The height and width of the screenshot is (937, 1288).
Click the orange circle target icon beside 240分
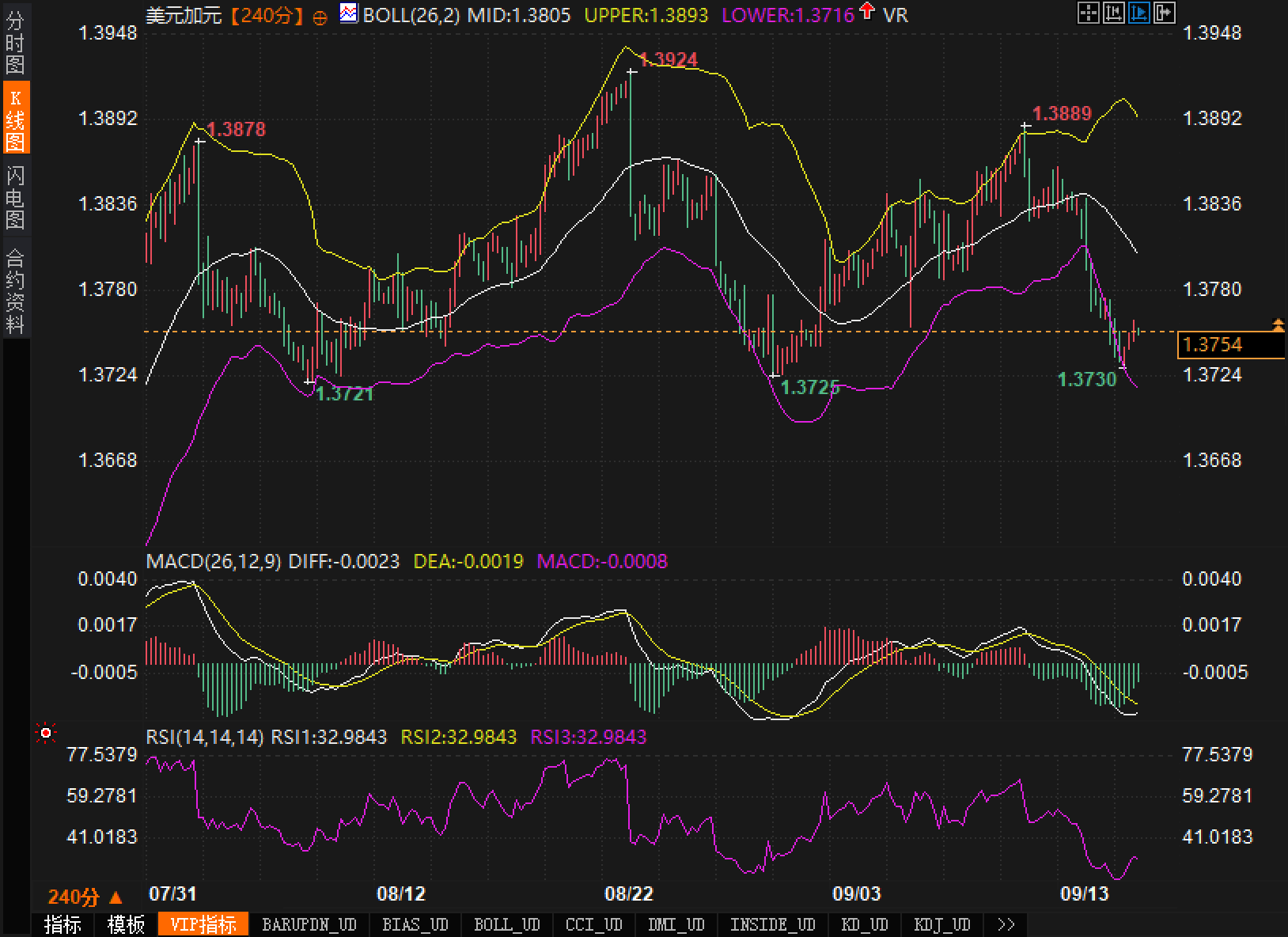click(x=320, y=17)
